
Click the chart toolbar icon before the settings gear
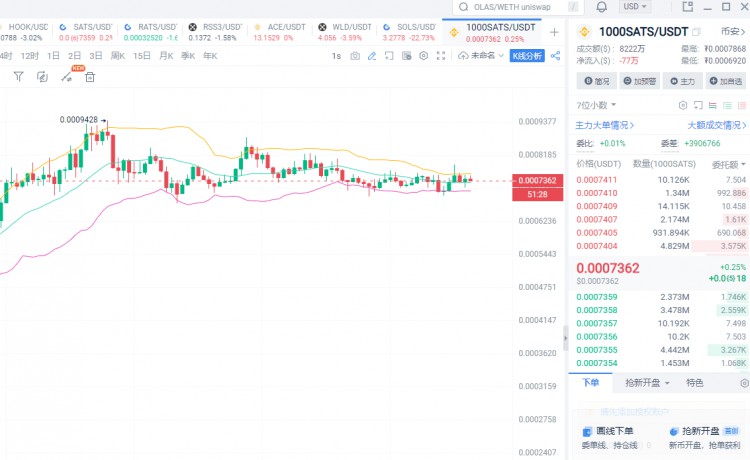point(407,56)
